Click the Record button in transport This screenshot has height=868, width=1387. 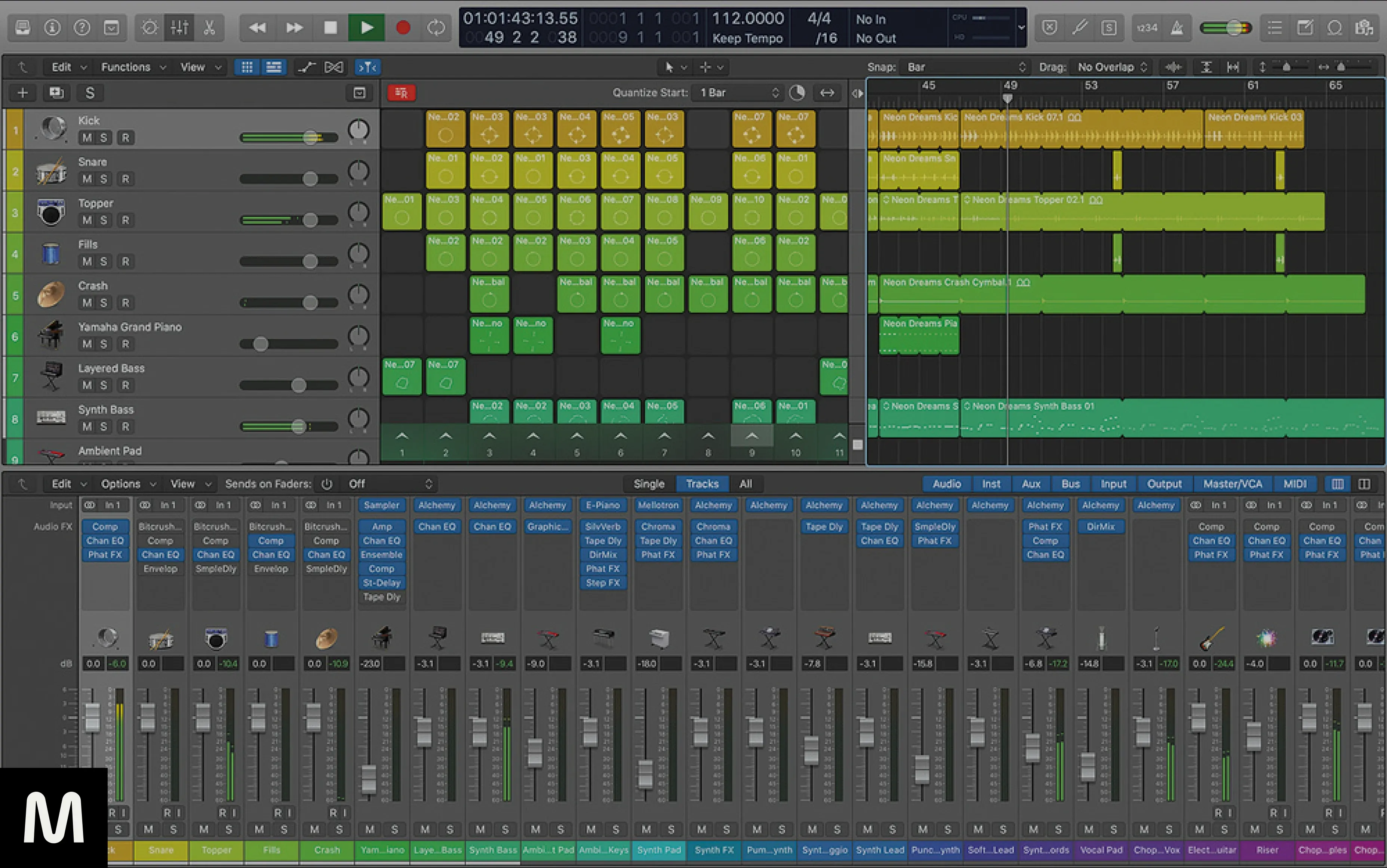(x=403, y=28)
